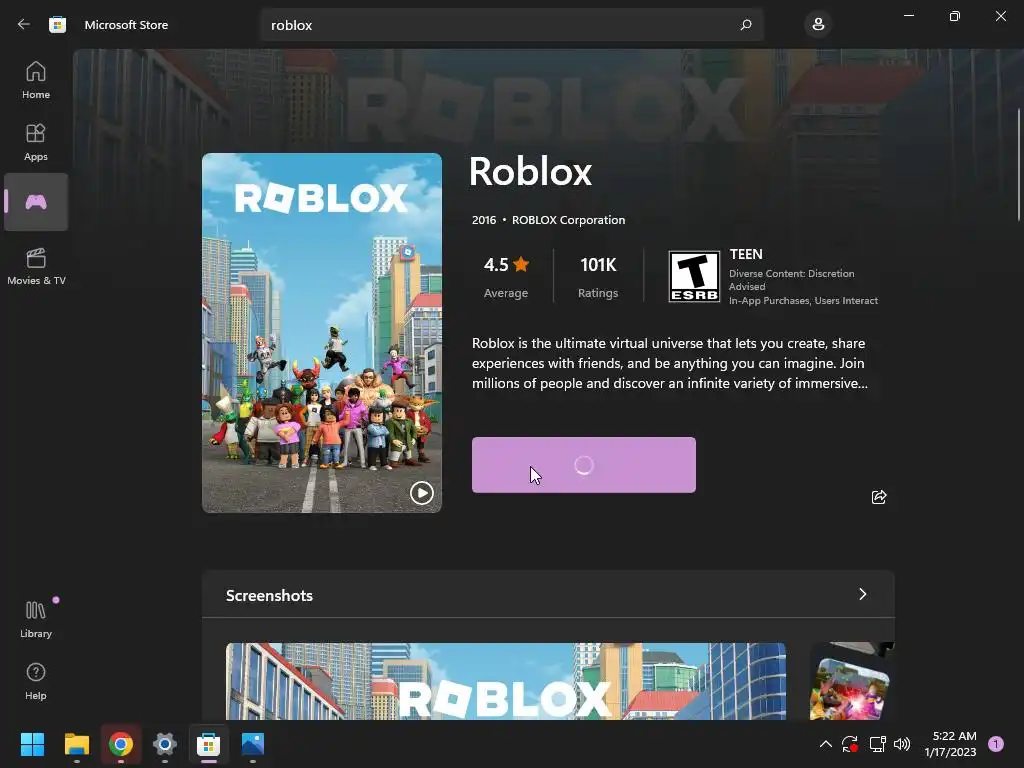Image resolution: width=1024 pixels, height=768 pixels.
Task: Click the purple loading install button
Action: [584, 465]
